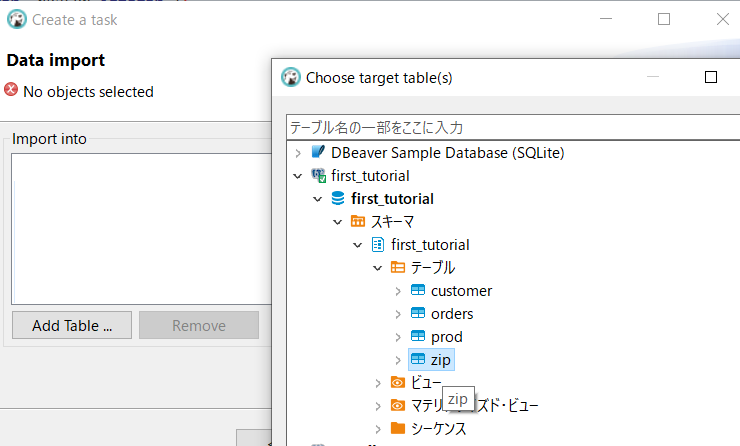Click the red No objects selected error icon
Viewport: 740px width, 446px height.
11,90
